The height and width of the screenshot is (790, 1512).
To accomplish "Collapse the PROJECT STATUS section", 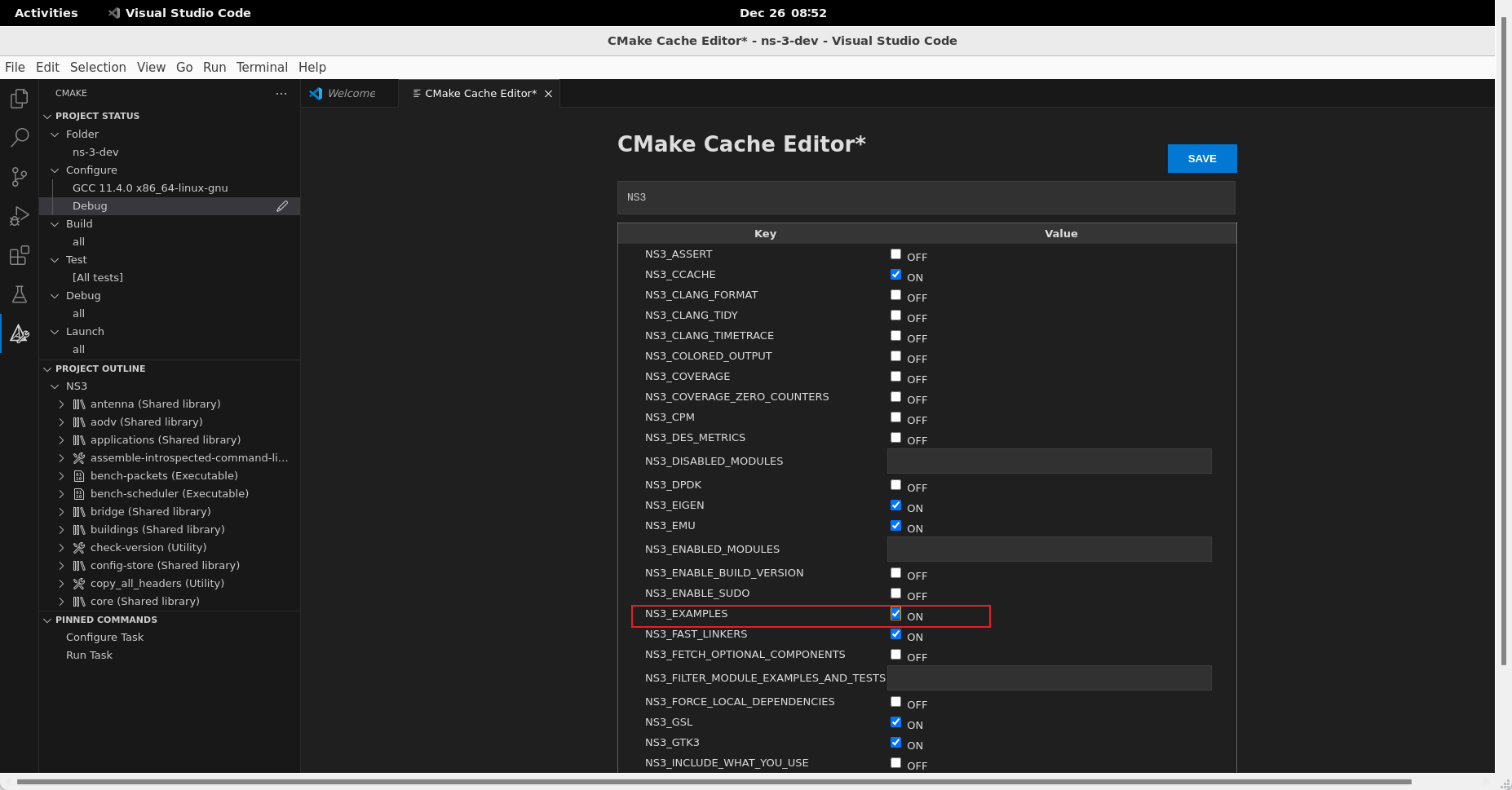I will [47, 117].
